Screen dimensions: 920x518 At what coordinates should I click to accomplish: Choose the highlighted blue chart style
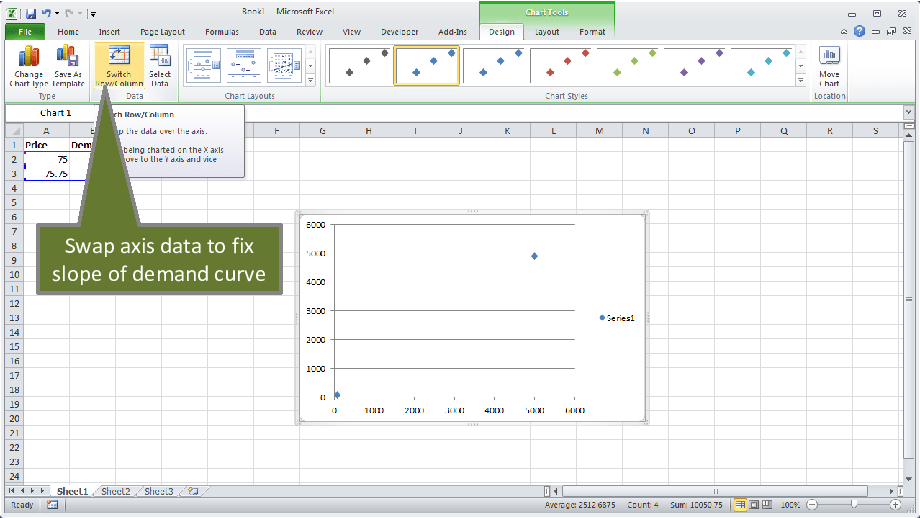(x=427, y=65)
